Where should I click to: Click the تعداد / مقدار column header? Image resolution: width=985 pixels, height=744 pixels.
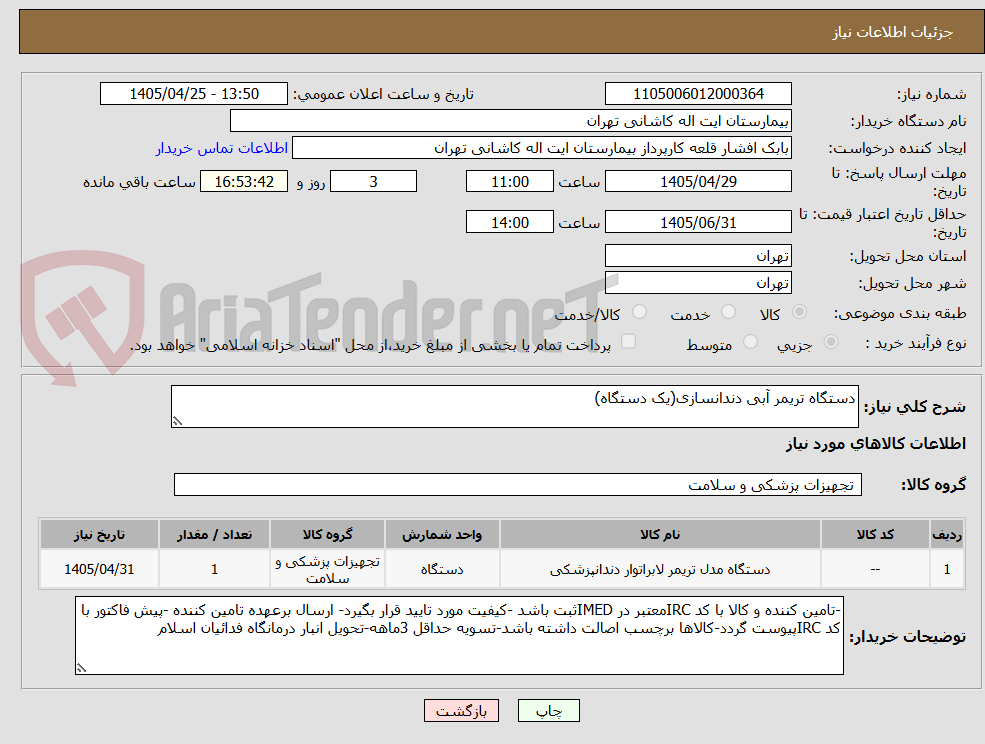click(214, 534)
